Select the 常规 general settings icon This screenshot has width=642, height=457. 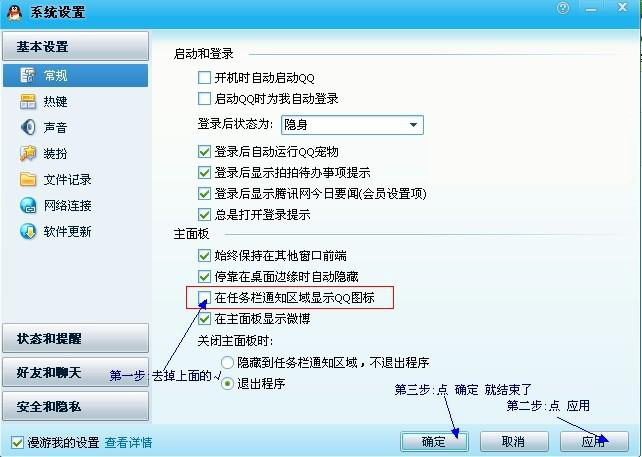[27, 75]
